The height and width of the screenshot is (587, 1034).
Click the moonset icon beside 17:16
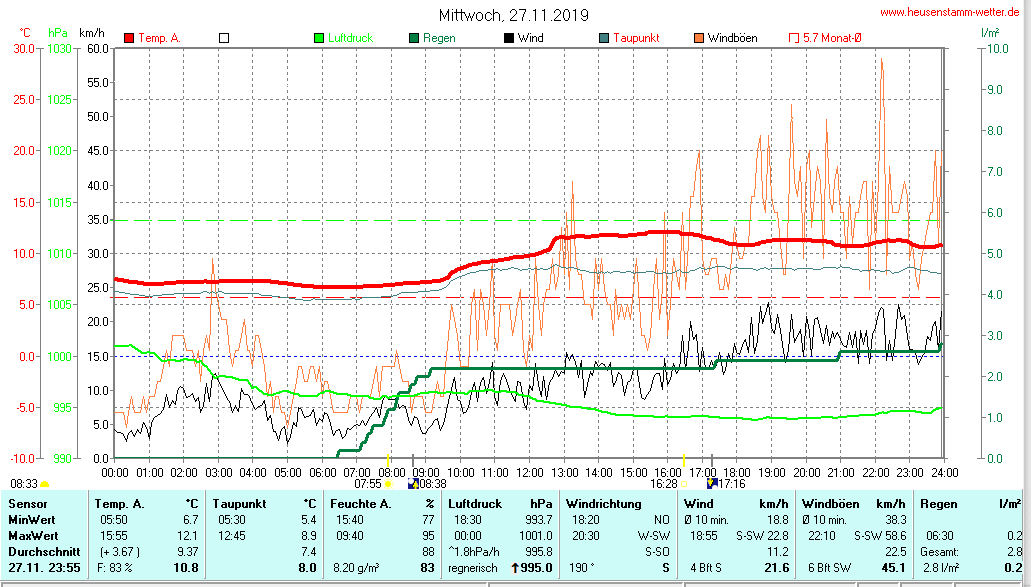point(711,484)
